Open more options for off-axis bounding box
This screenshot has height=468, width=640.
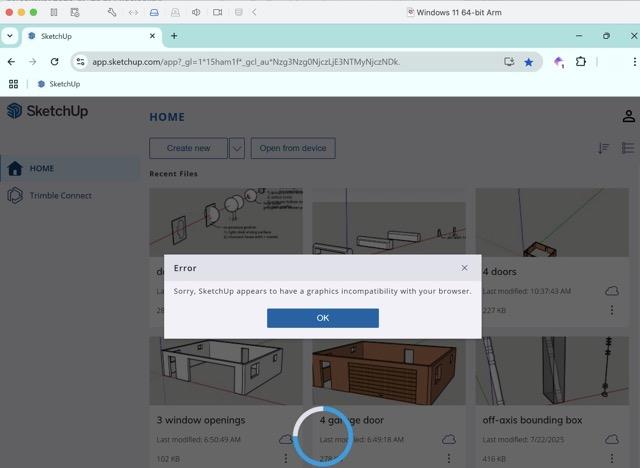pos(612,458)
